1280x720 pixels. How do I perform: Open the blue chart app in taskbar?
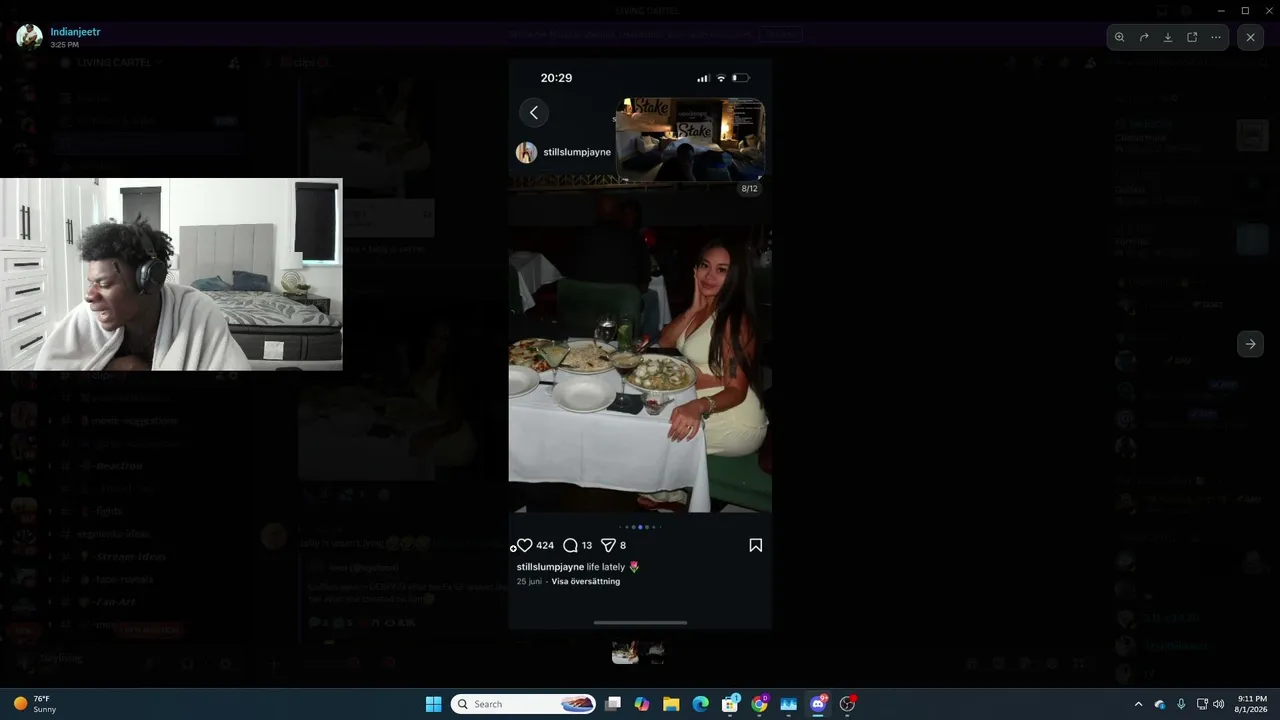click(788, 704)
